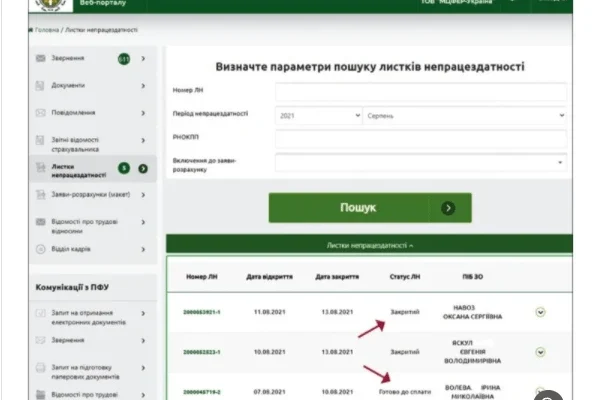This screenshot has height=400, width=600.
Task: Sort by Дата відкриття column header
Action: [x=269, y=277]
